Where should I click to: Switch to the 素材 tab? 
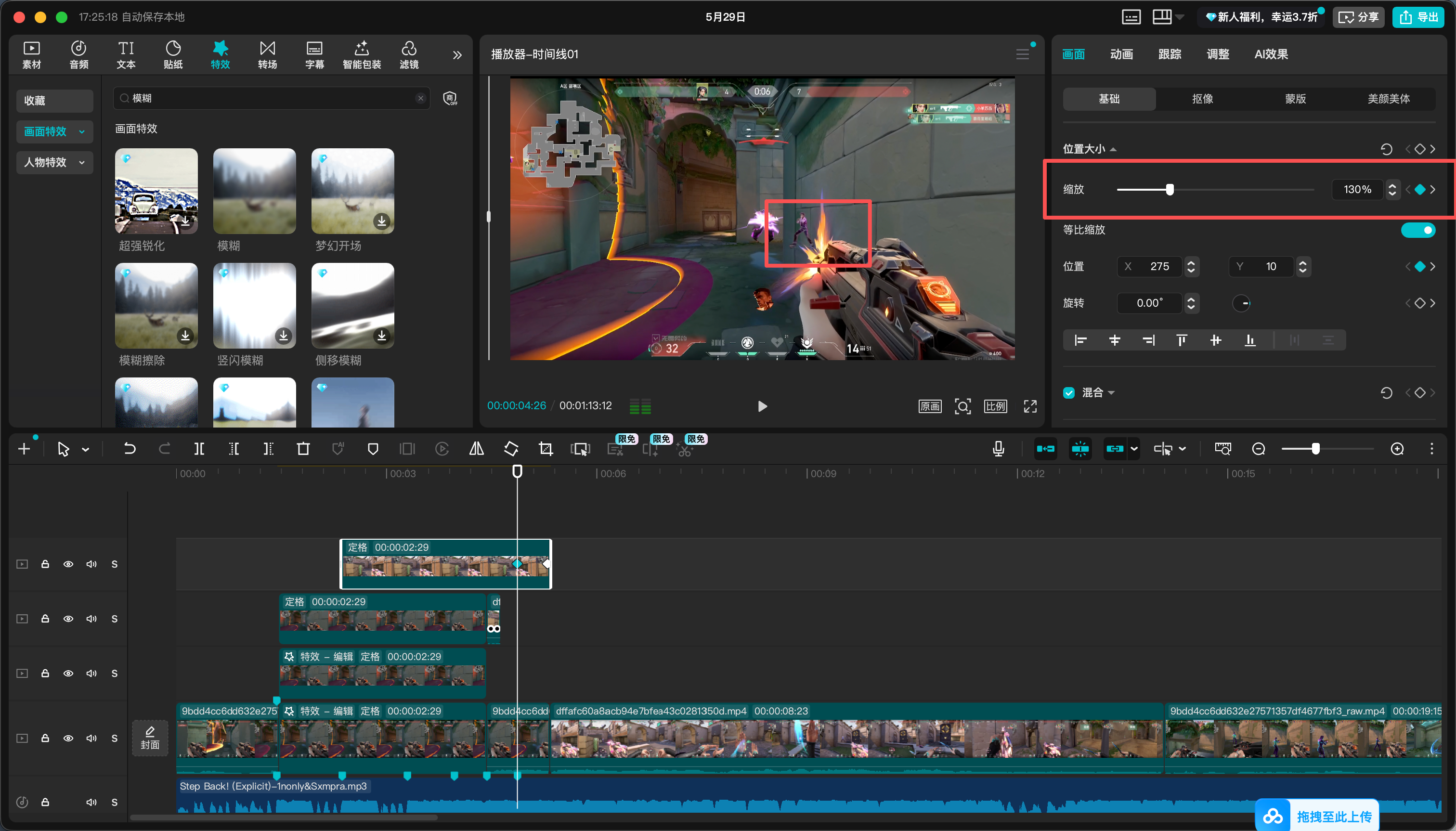point(31,55)
